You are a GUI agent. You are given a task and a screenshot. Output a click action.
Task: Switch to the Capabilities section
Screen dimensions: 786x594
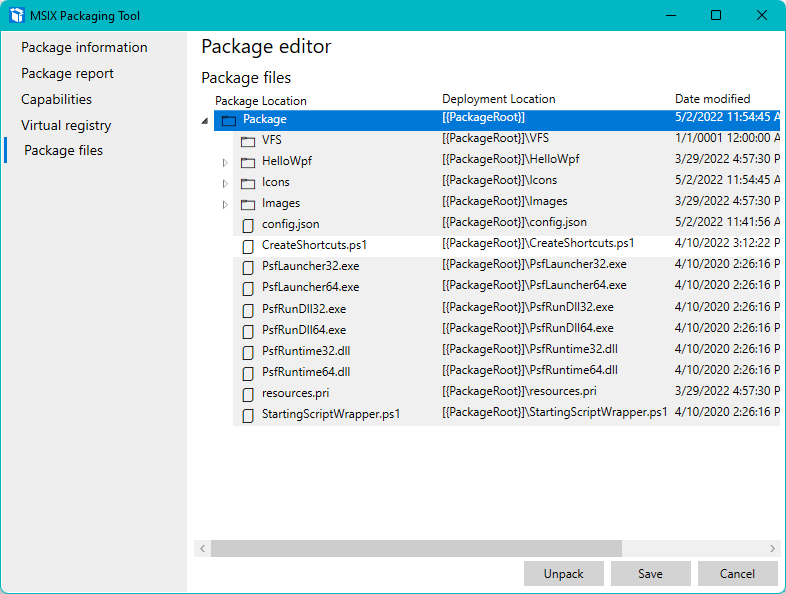(56, 99)
